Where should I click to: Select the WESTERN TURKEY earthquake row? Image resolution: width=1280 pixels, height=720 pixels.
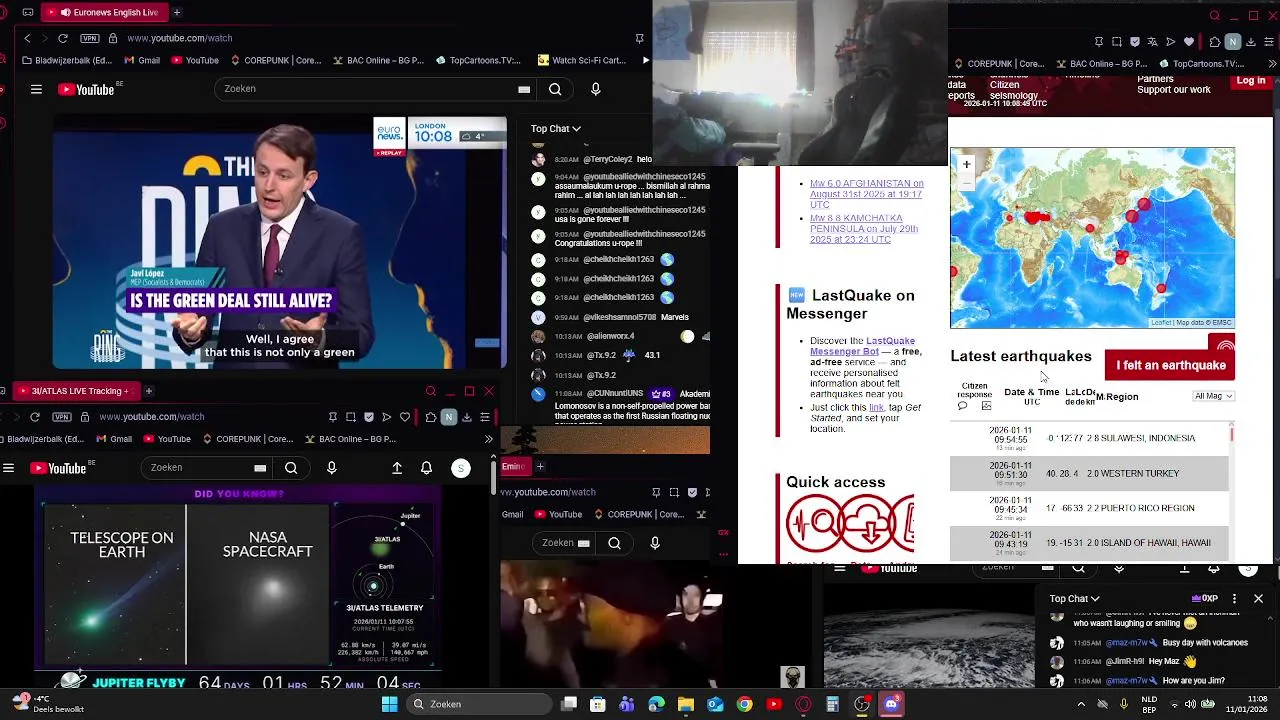[1088, 473]
